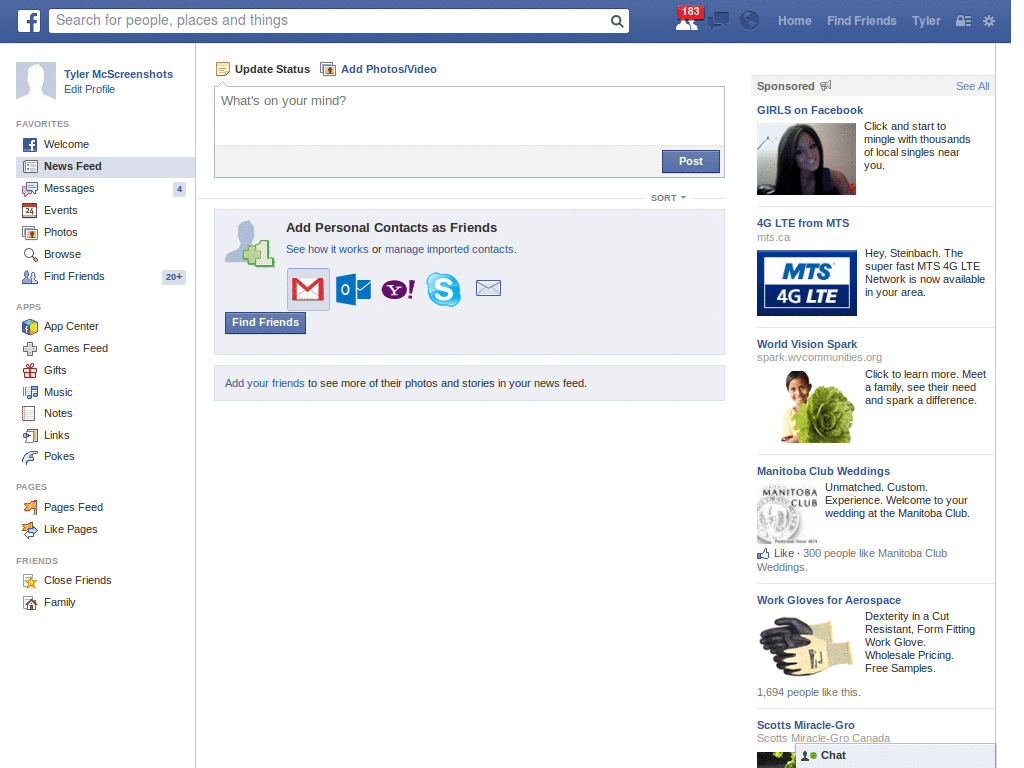
Task: Open the See how it works link
Action: click(x=327, y=249)
